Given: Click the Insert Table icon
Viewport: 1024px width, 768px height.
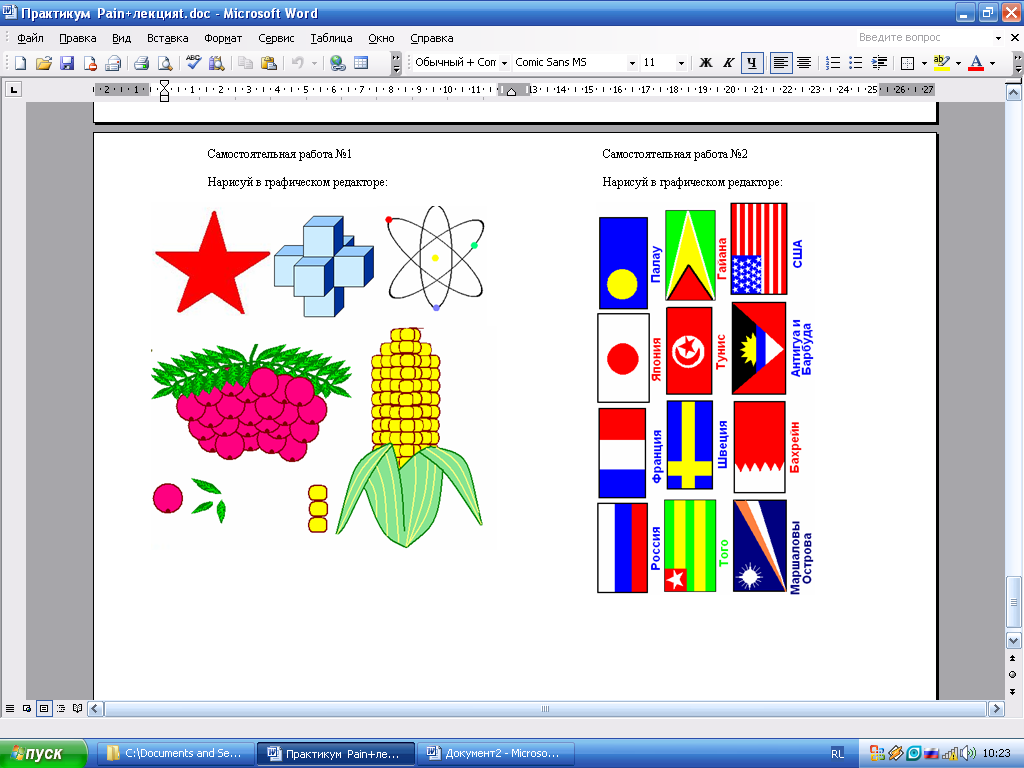Looking at the screenshot, I should [x=361, y=63].
